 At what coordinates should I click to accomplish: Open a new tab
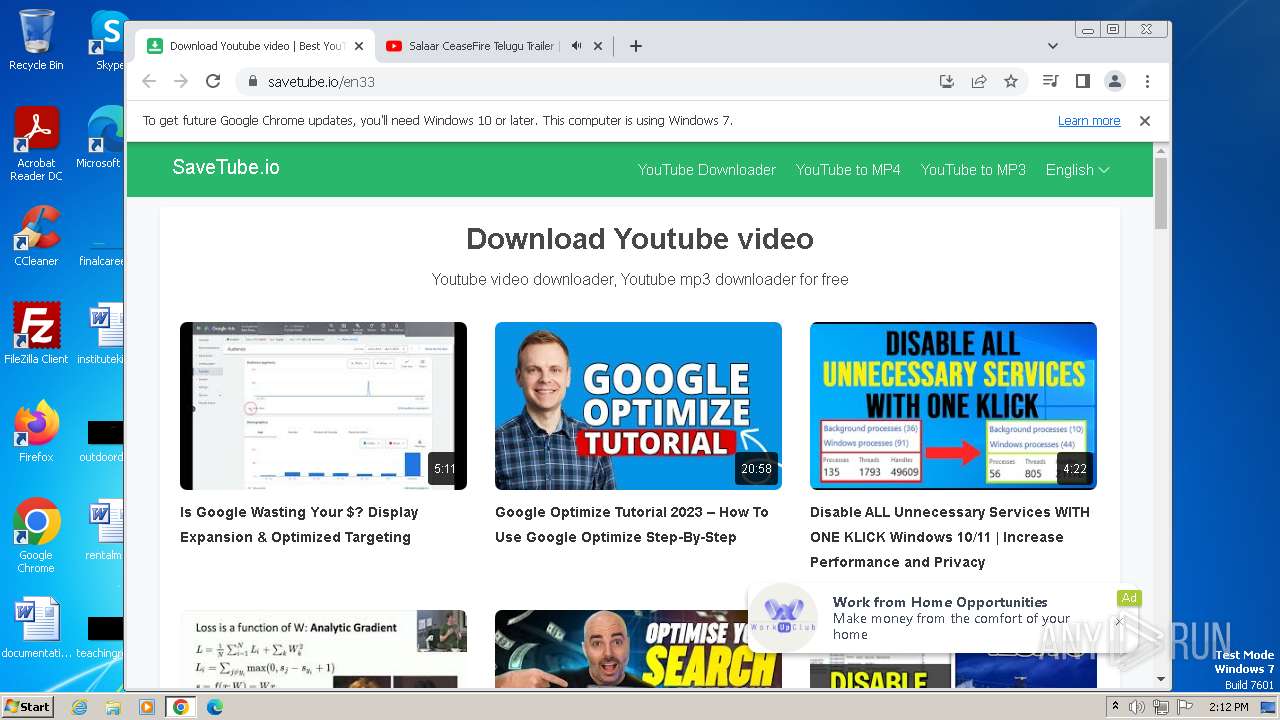pyautogui.click(x=635, y=46)
